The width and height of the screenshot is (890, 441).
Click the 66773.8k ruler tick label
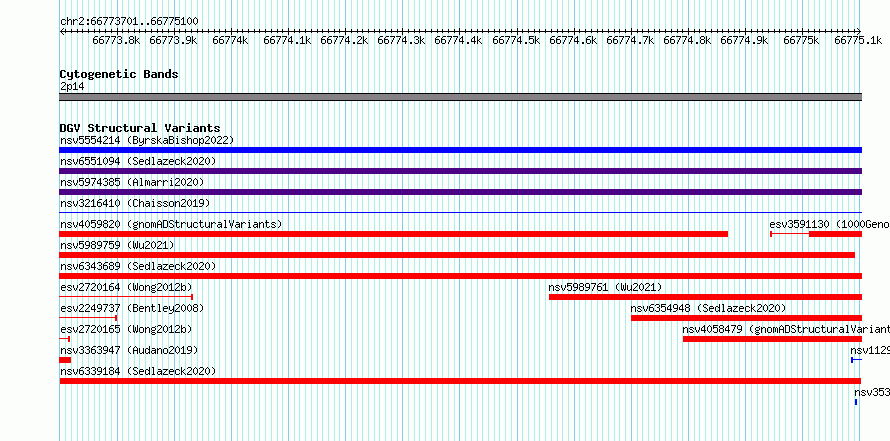tap(116, 40)
